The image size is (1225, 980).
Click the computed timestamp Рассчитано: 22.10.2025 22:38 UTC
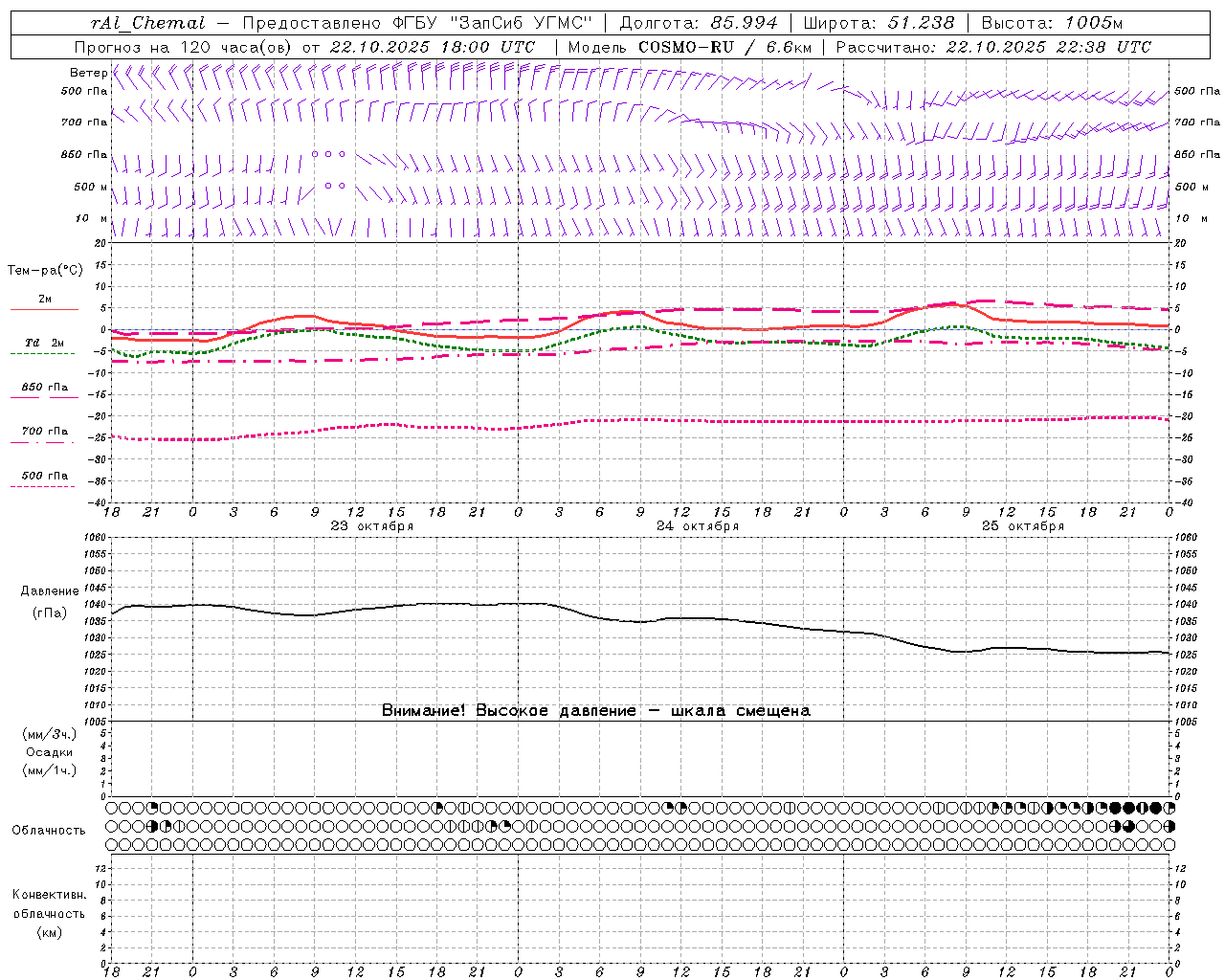[993, 47]
